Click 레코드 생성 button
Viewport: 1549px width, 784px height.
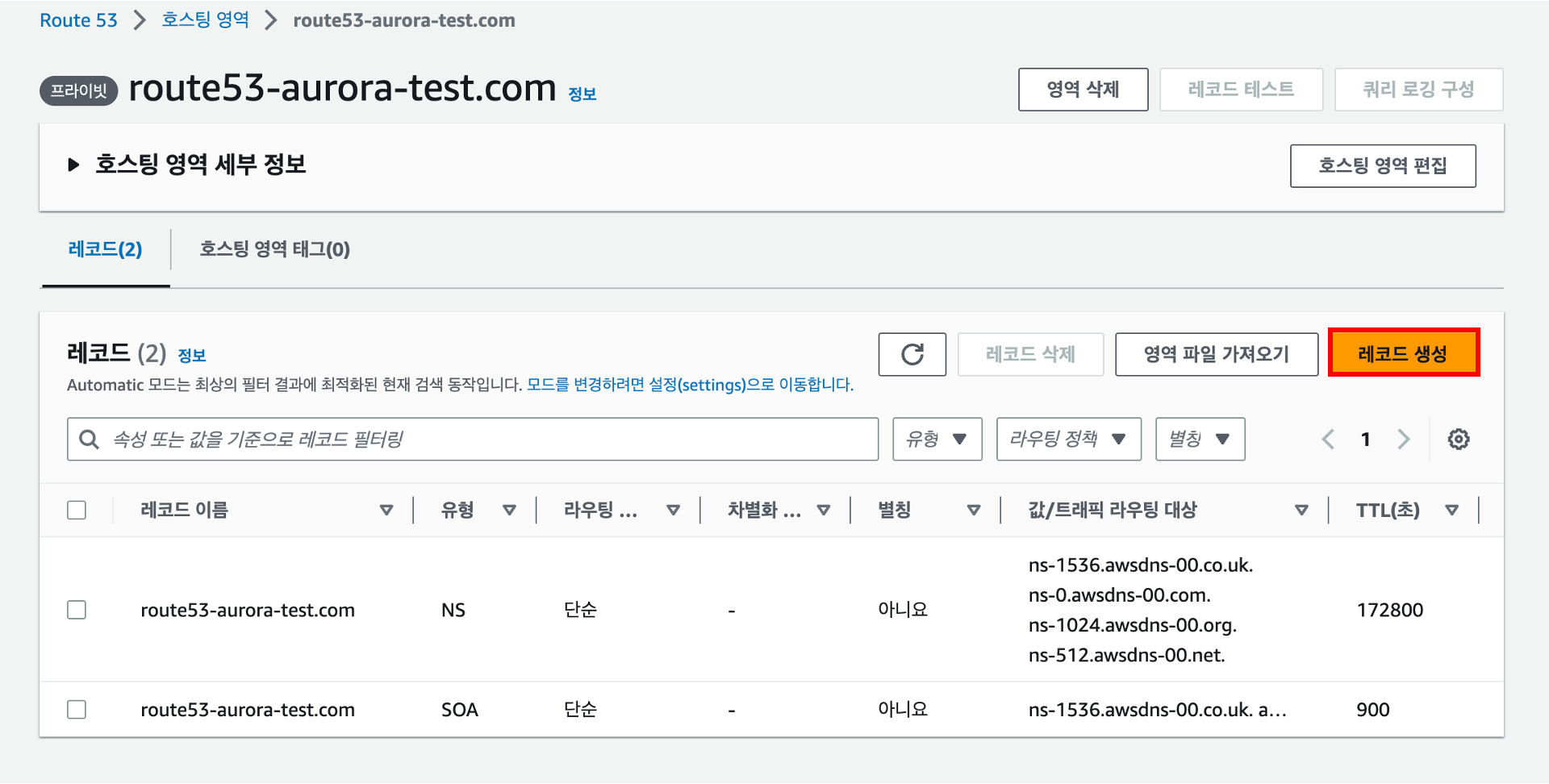[x=1404, y=354]
